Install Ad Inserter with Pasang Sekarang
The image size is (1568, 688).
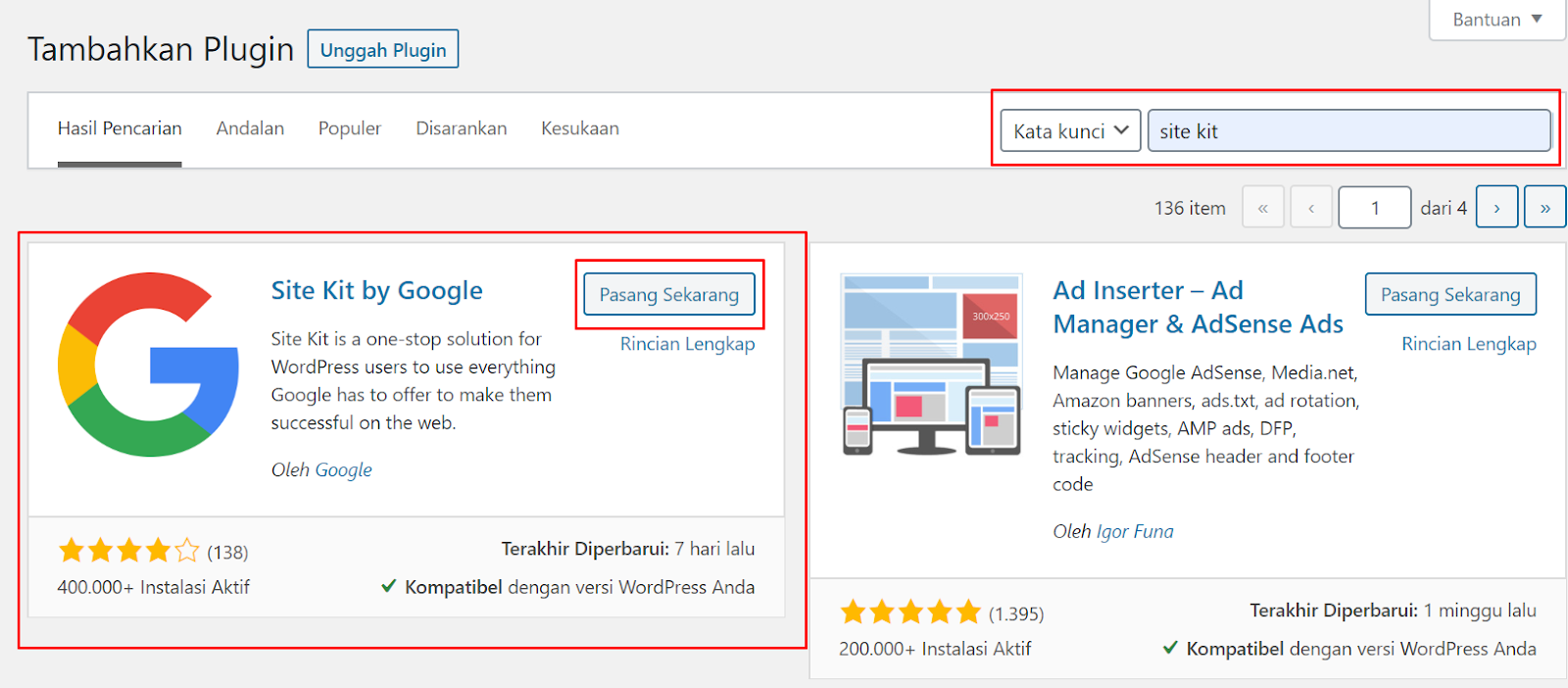click(x=1450, y=294)
